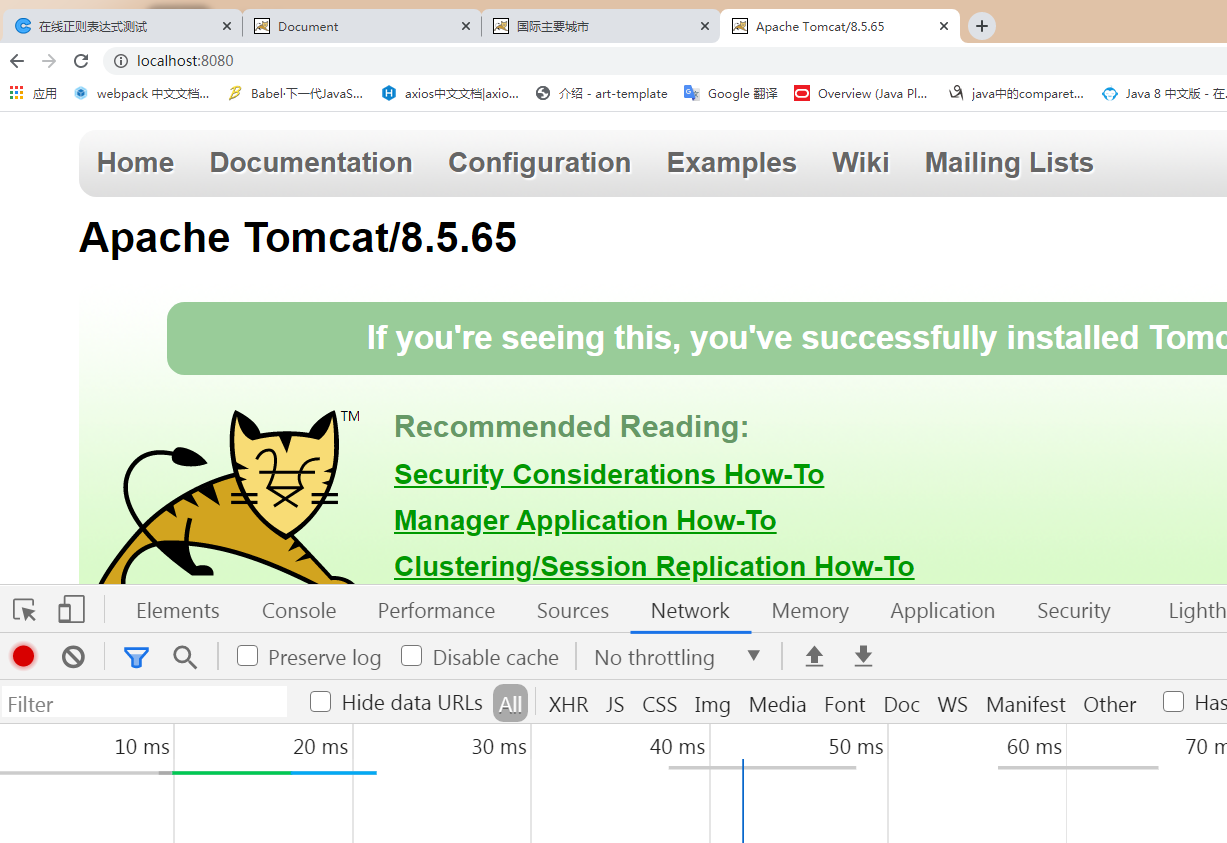Open the No throttling dropdown
Viewport: 1227px width, 843px height.
coord(677,657)
